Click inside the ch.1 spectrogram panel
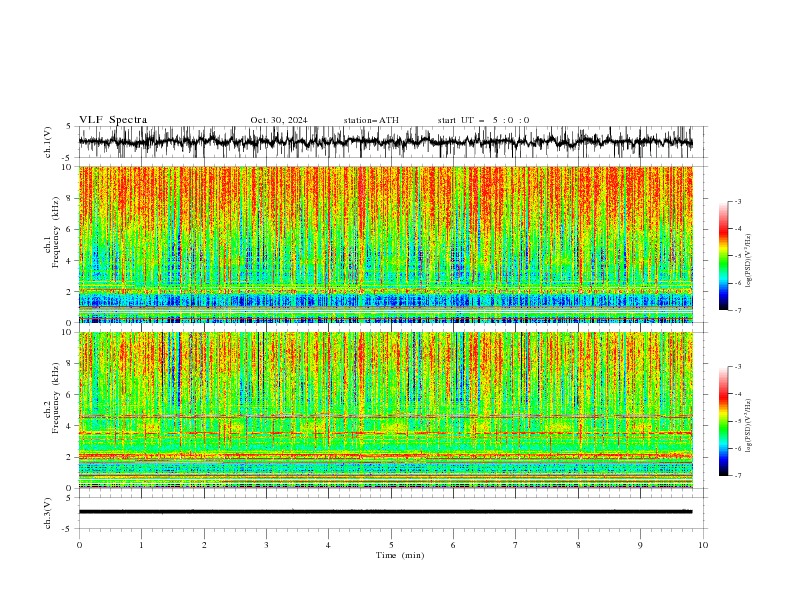This screenshot has height=612, width=792. (x=385, y=244)
